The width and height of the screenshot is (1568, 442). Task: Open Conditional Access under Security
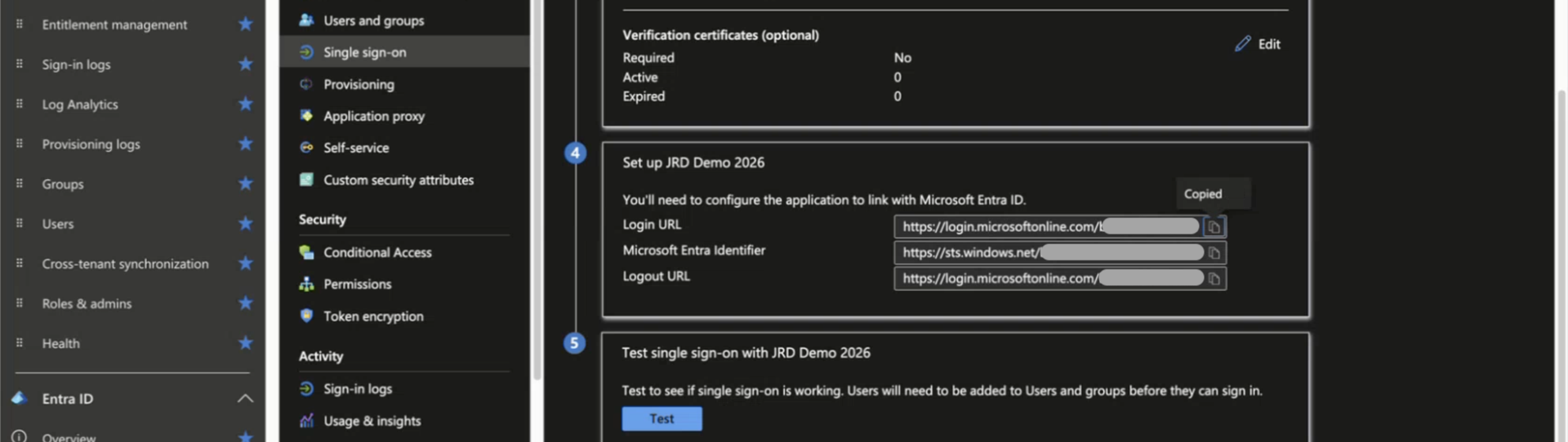(377, 252)
